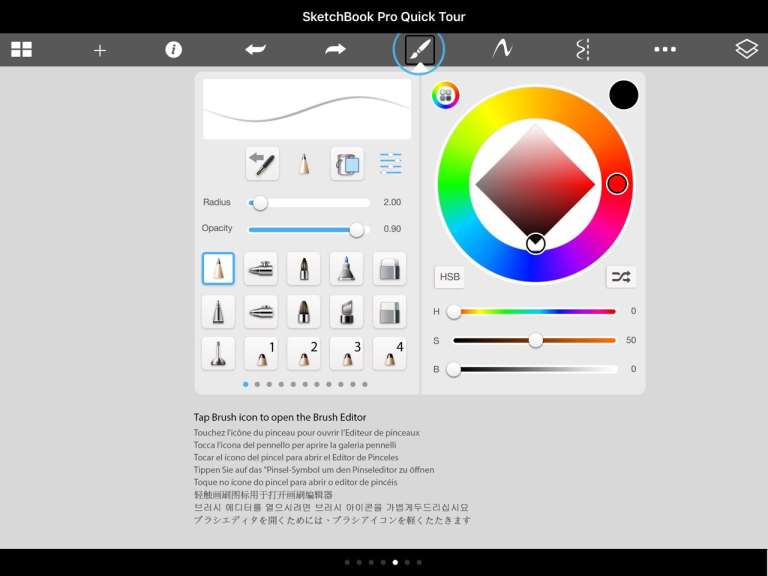Click the undo arrow icon
Screen dimensions: 768x576
pos(255,49)
